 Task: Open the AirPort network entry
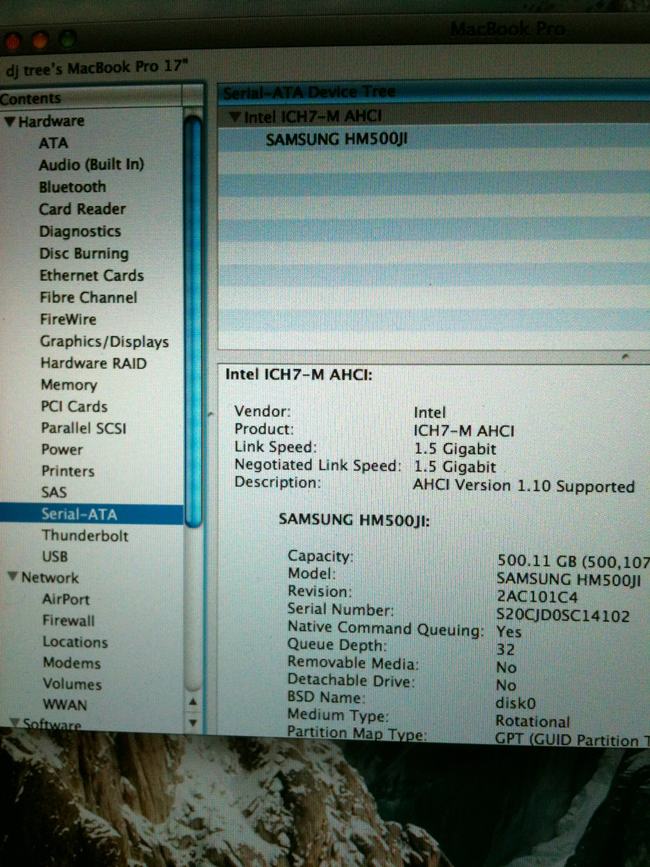(x=65, y=600)
